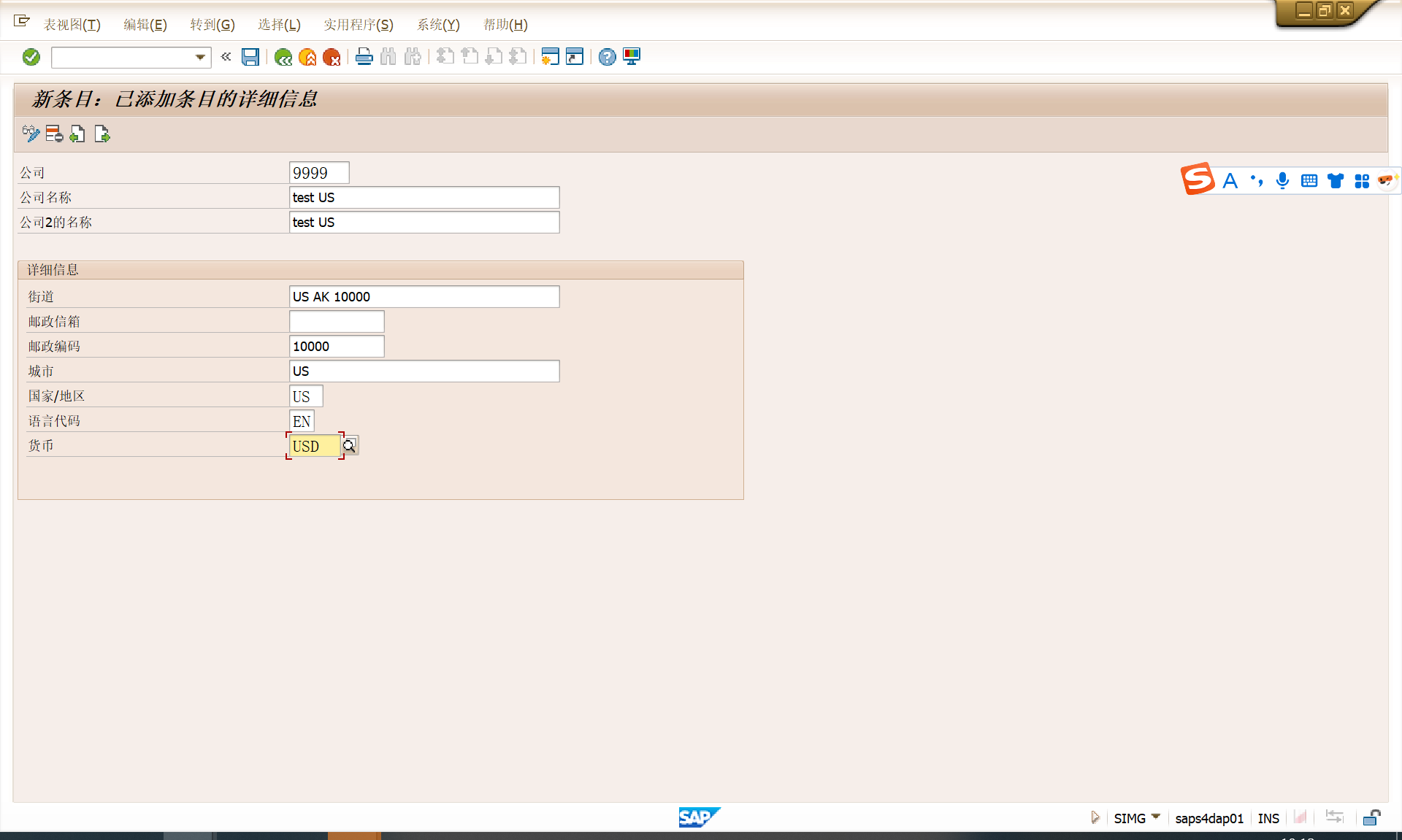The width and height of the screenshot is (1402, 840).
Task: Toggle Sogou English/Chinese mode letter A
Action: (x=1230, y=180)
